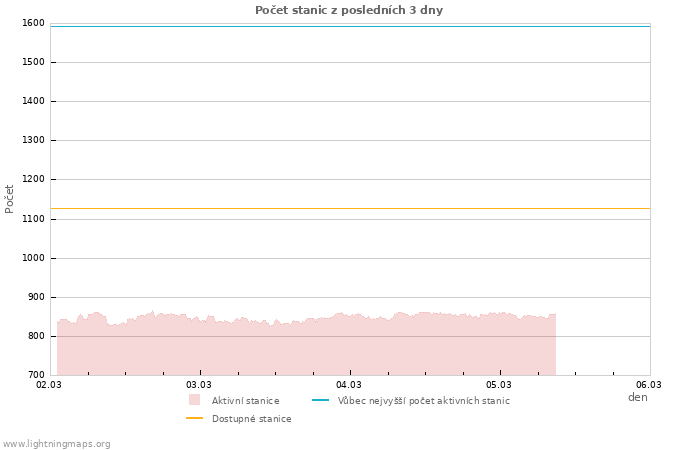
Task: Click the orange Dostupné stanice legend marker
Action: click(x=194, y=418)
